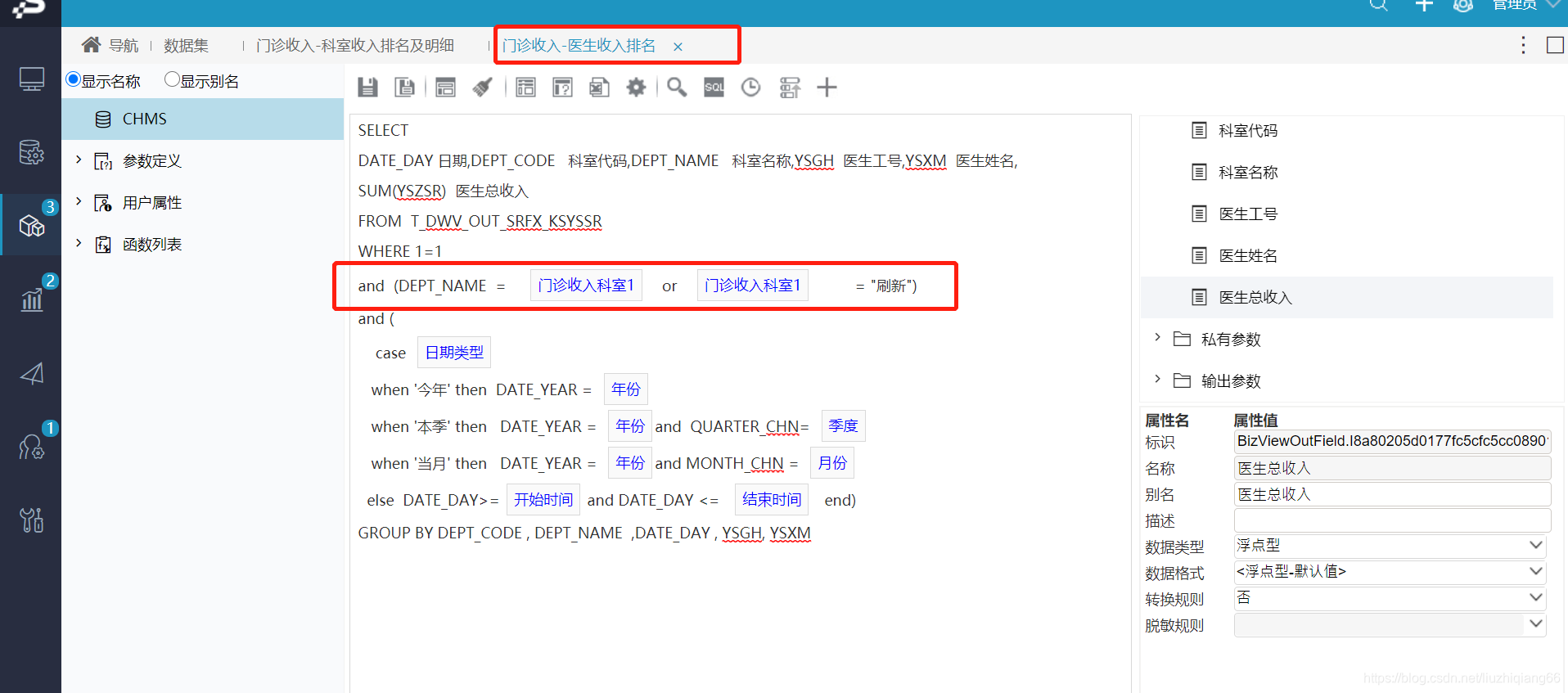Click the clock toolbar icon
Screen dimensions: 1568x693
coord(750,88)
